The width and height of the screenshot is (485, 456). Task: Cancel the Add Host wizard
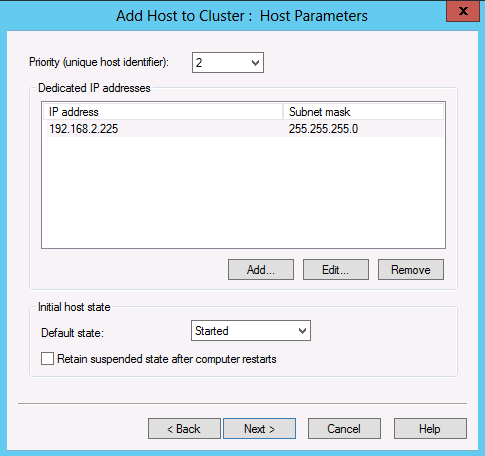coord(344,429)
